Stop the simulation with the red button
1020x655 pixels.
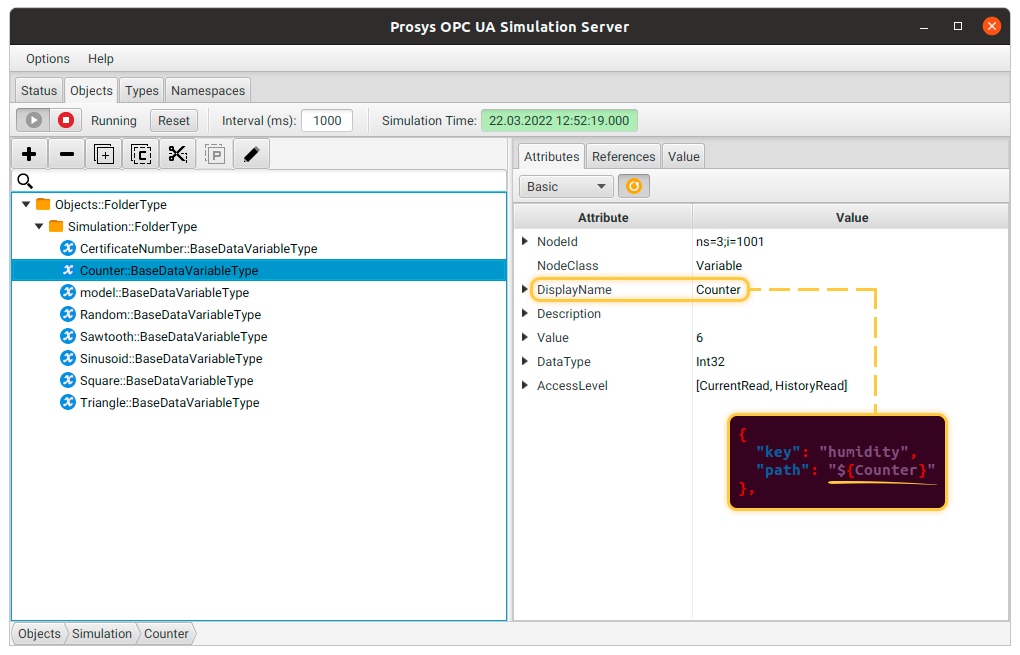coord(66,120)
